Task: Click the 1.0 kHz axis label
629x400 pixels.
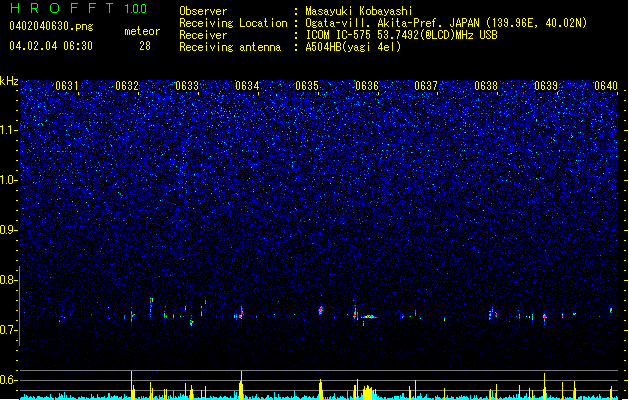Action: pos(8,180)
